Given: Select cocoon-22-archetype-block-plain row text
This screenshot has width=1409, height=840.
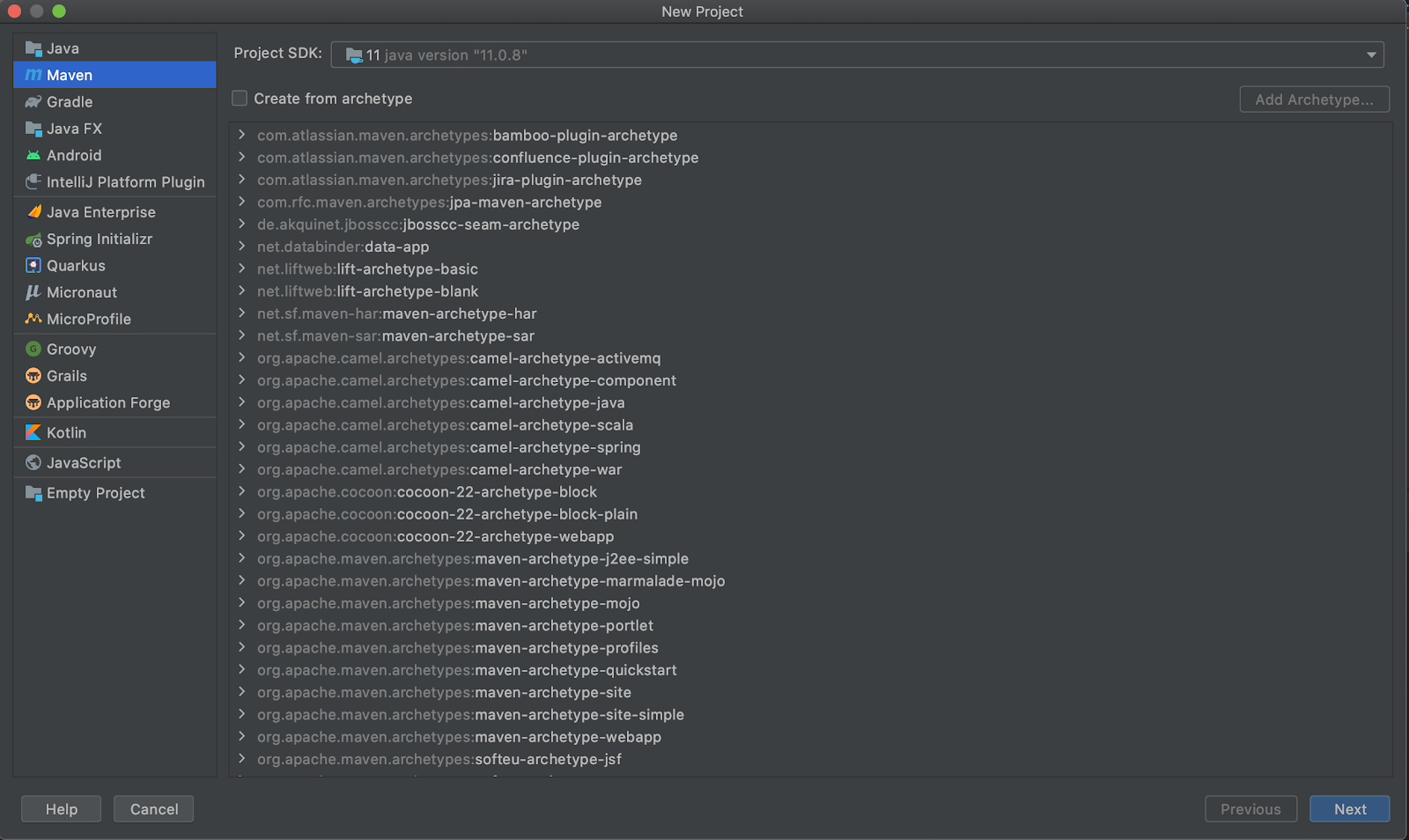Looking at the screenshot, I should click(447, 514).
